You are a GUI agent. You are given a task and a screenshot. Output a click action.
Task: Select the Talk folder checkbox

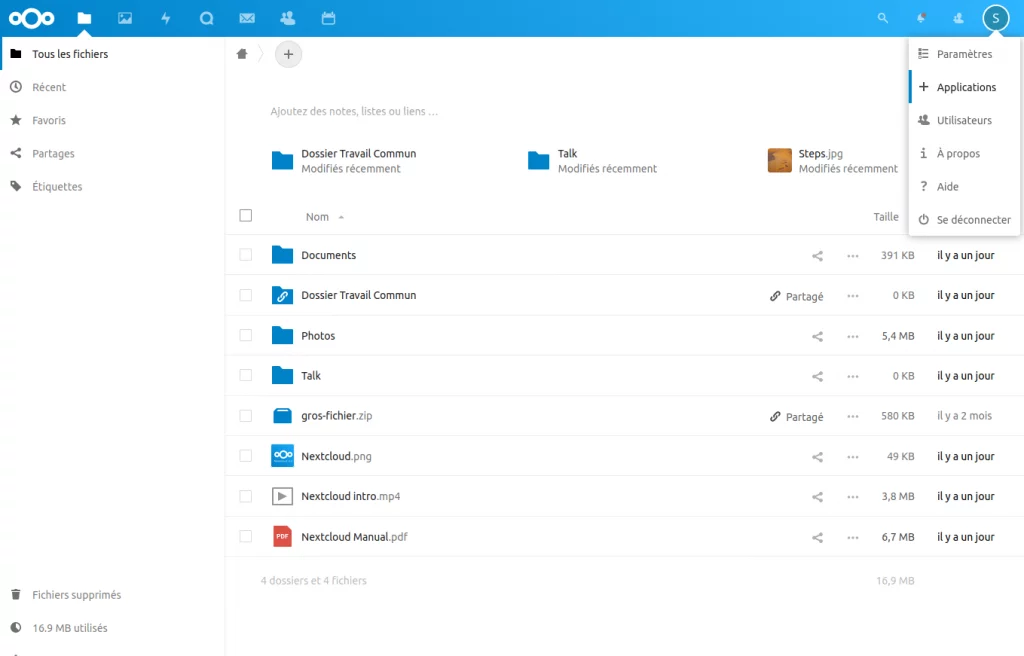pos(246,375)
